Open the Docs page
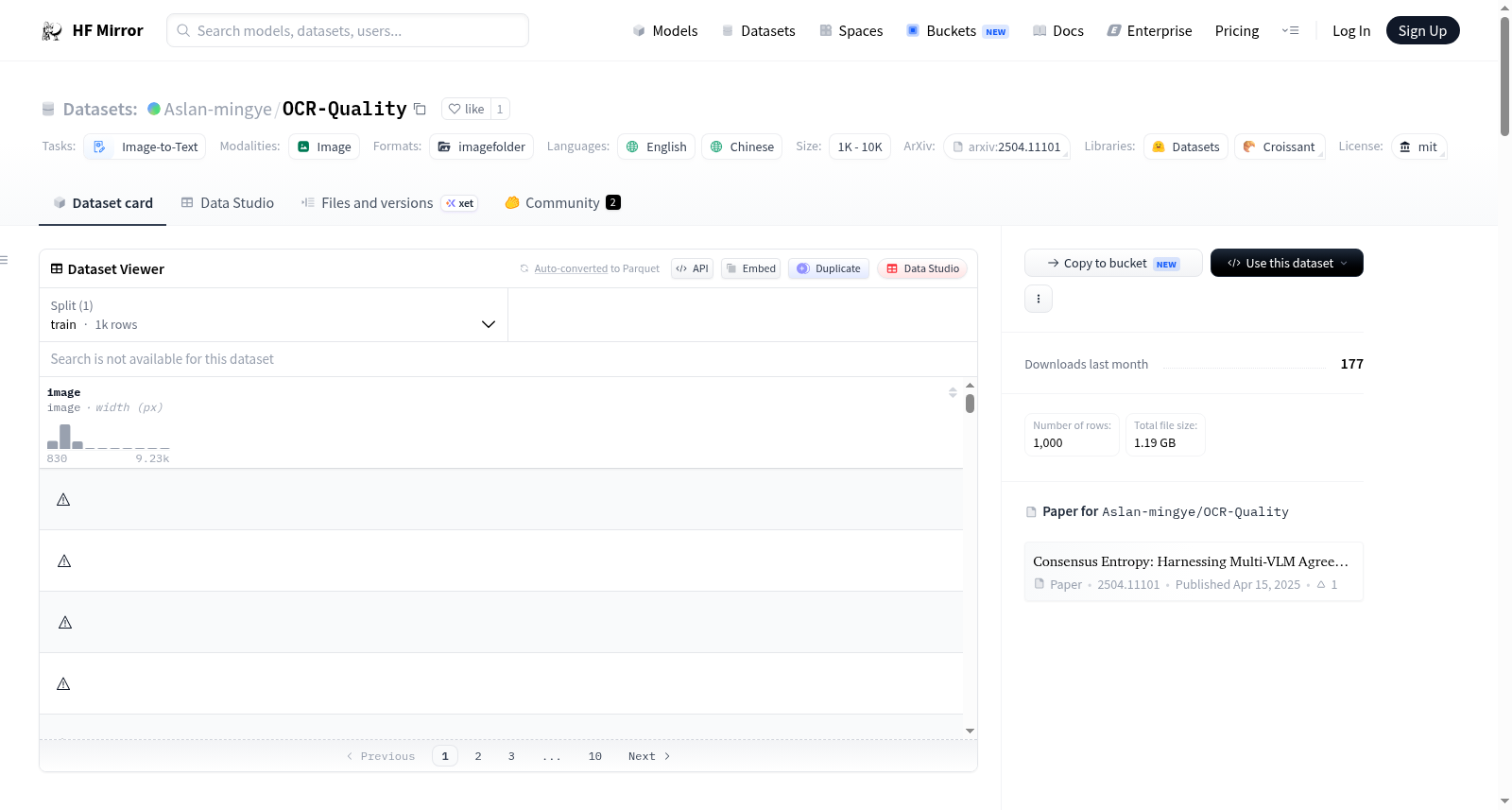This screenshot has width=1512, height=810. (x=1058, y=31)
